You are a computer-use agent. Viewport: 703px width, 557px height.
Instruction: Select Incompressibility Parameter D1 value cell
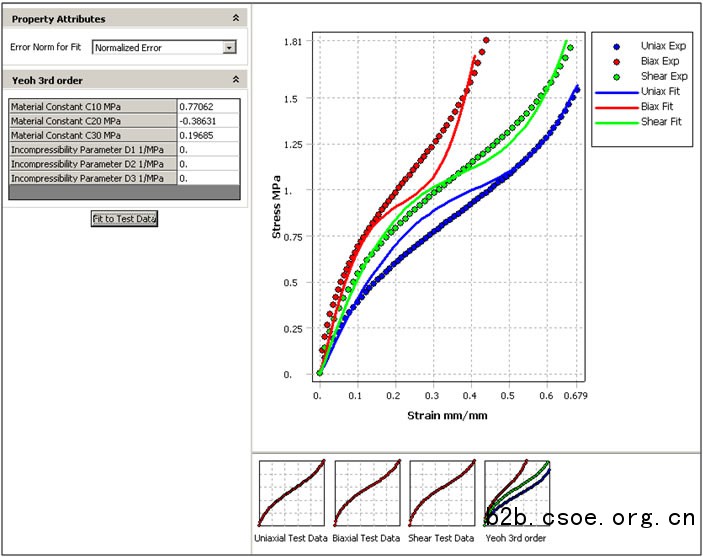(208, 149)
